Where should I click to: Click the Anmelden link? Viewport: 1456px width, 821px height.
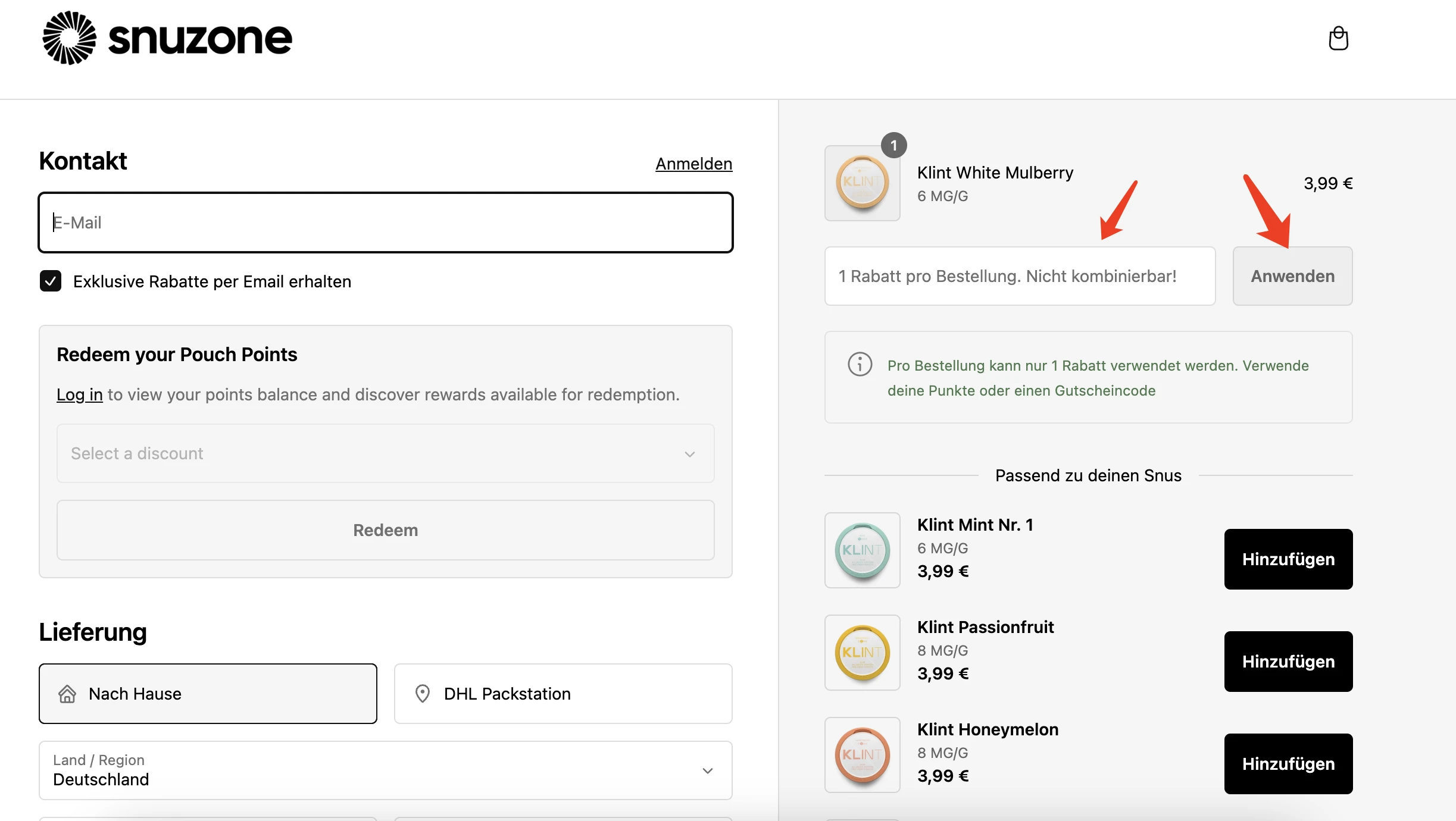693,164
